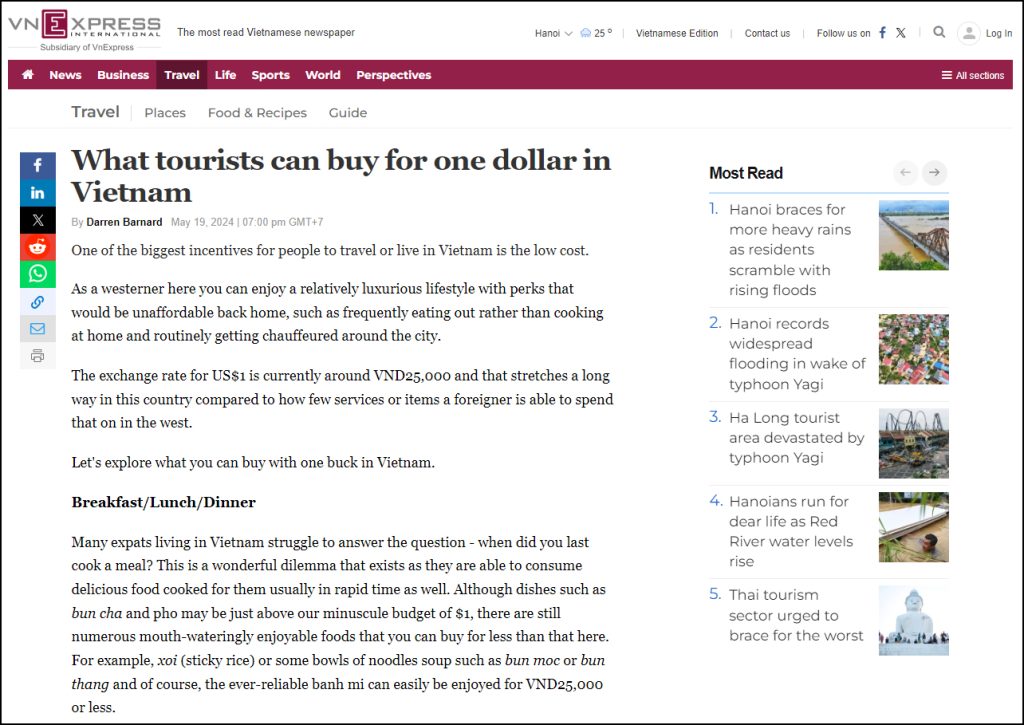Share article via WhatsApp
The height and width of the screenshot is (725, 1024).
38,274
